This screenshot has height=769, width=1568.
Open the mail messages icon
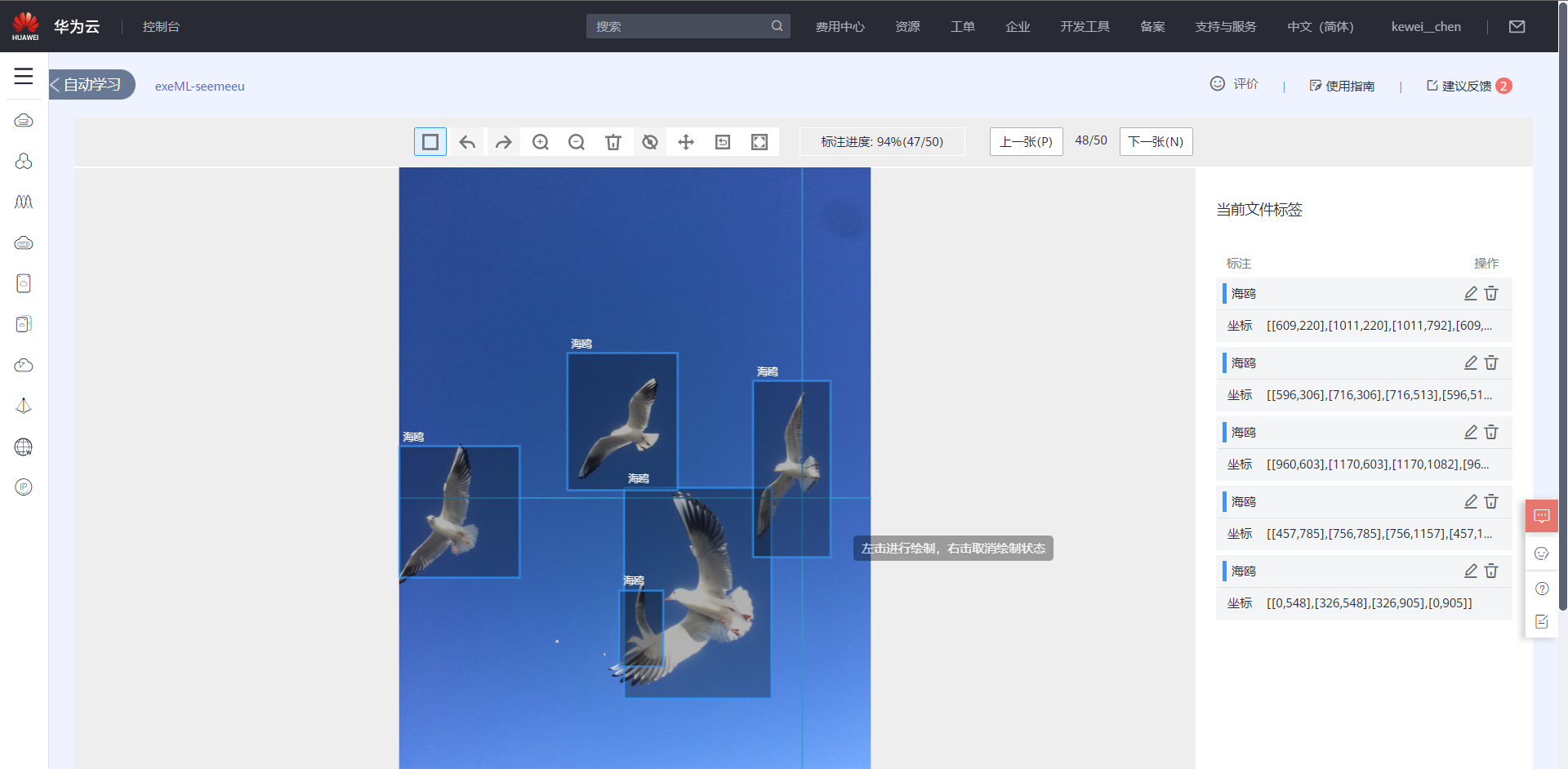click(x=1517, y=26)
